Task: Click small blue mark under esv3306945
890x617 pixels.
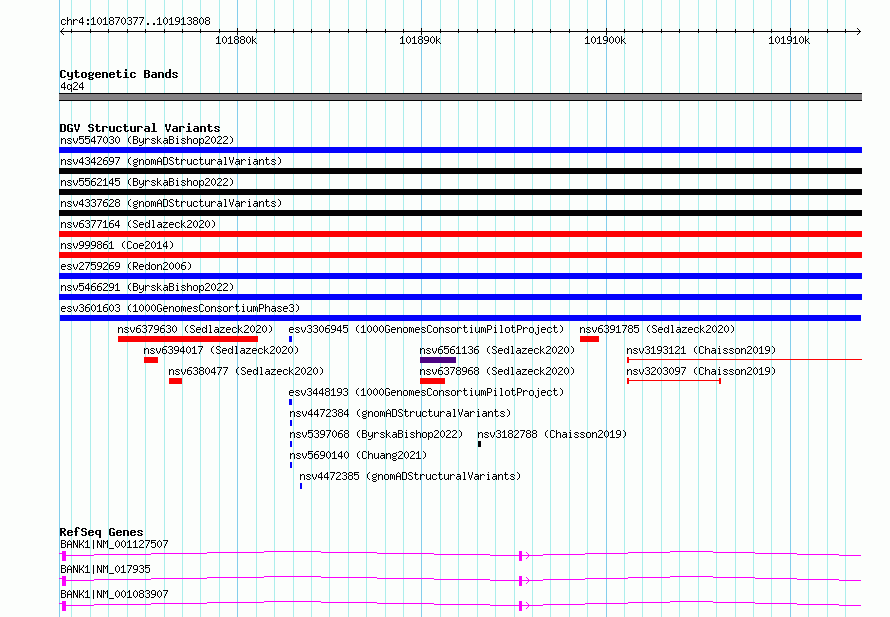Action: pyautogui.click(x=291, y=339)
